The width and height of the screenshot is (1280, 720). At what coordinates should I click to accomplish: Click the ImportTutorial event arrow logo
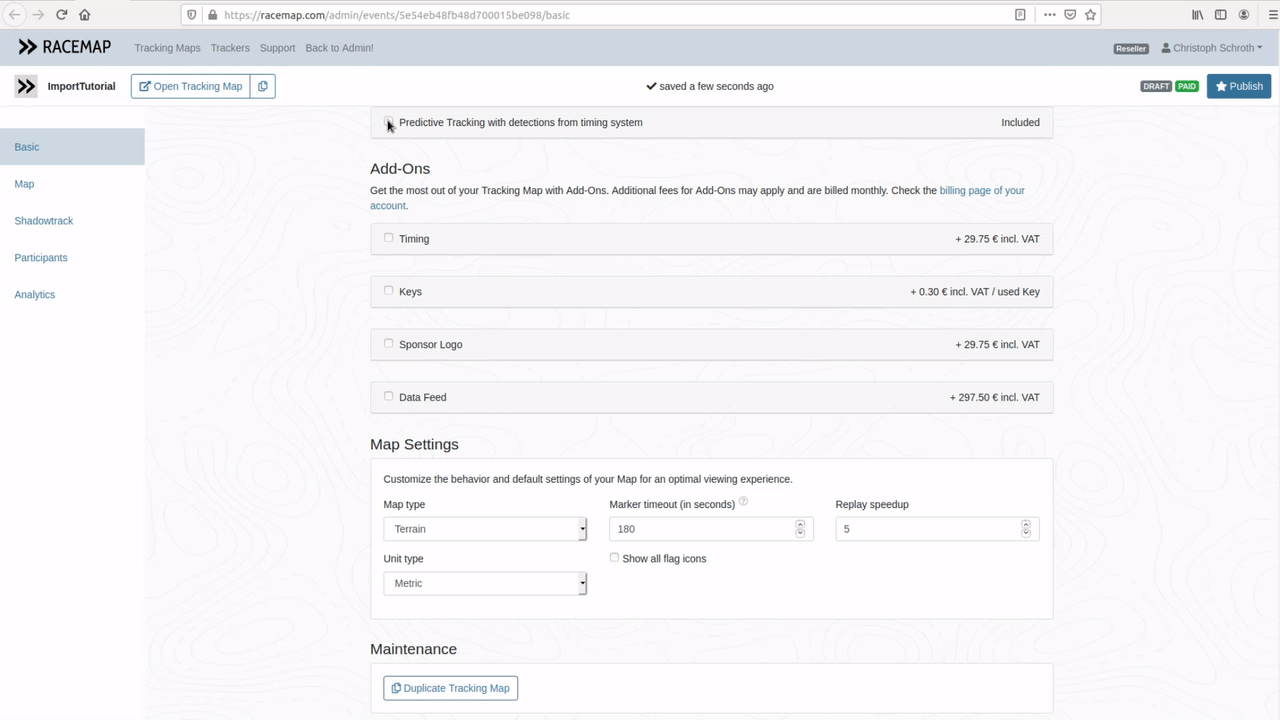pos(26,86)
